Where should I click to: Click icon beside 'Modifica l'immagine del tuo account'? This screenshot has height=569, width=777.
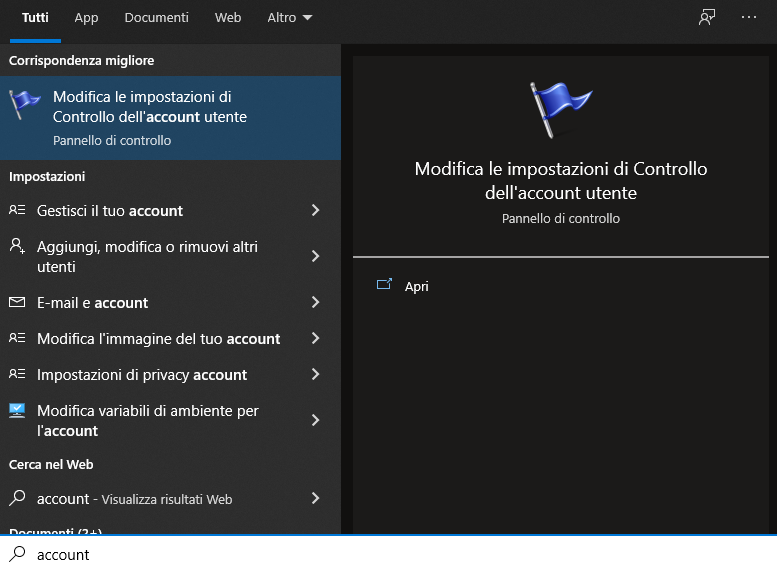coord(17,338)
